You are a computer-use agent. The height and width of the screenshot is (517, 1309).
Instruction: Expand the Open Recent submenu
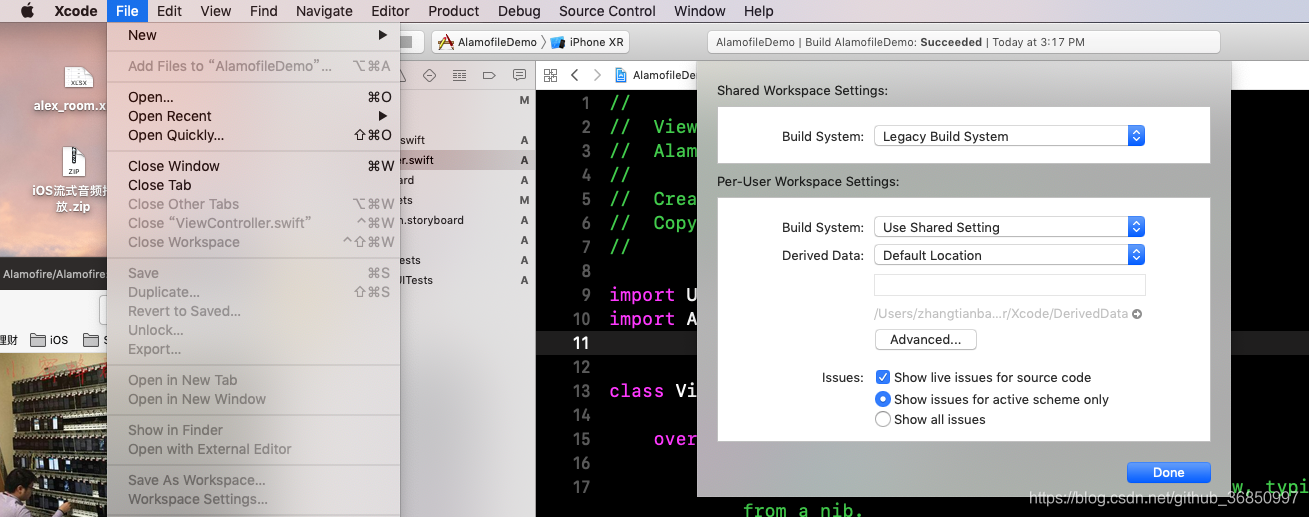point(253,116)
